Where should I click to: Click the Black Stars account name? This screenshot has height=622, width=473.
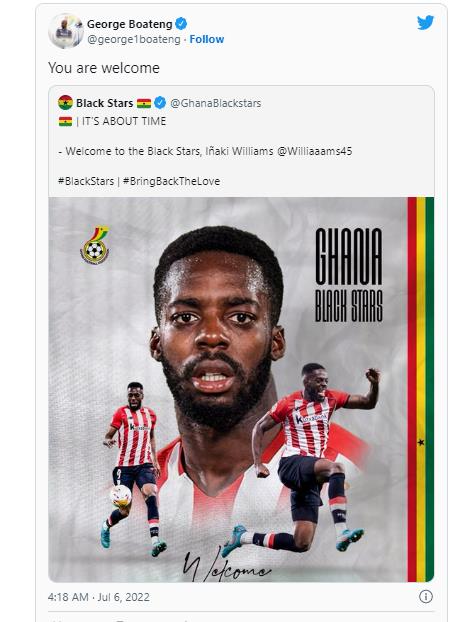(x=104, y=103)
